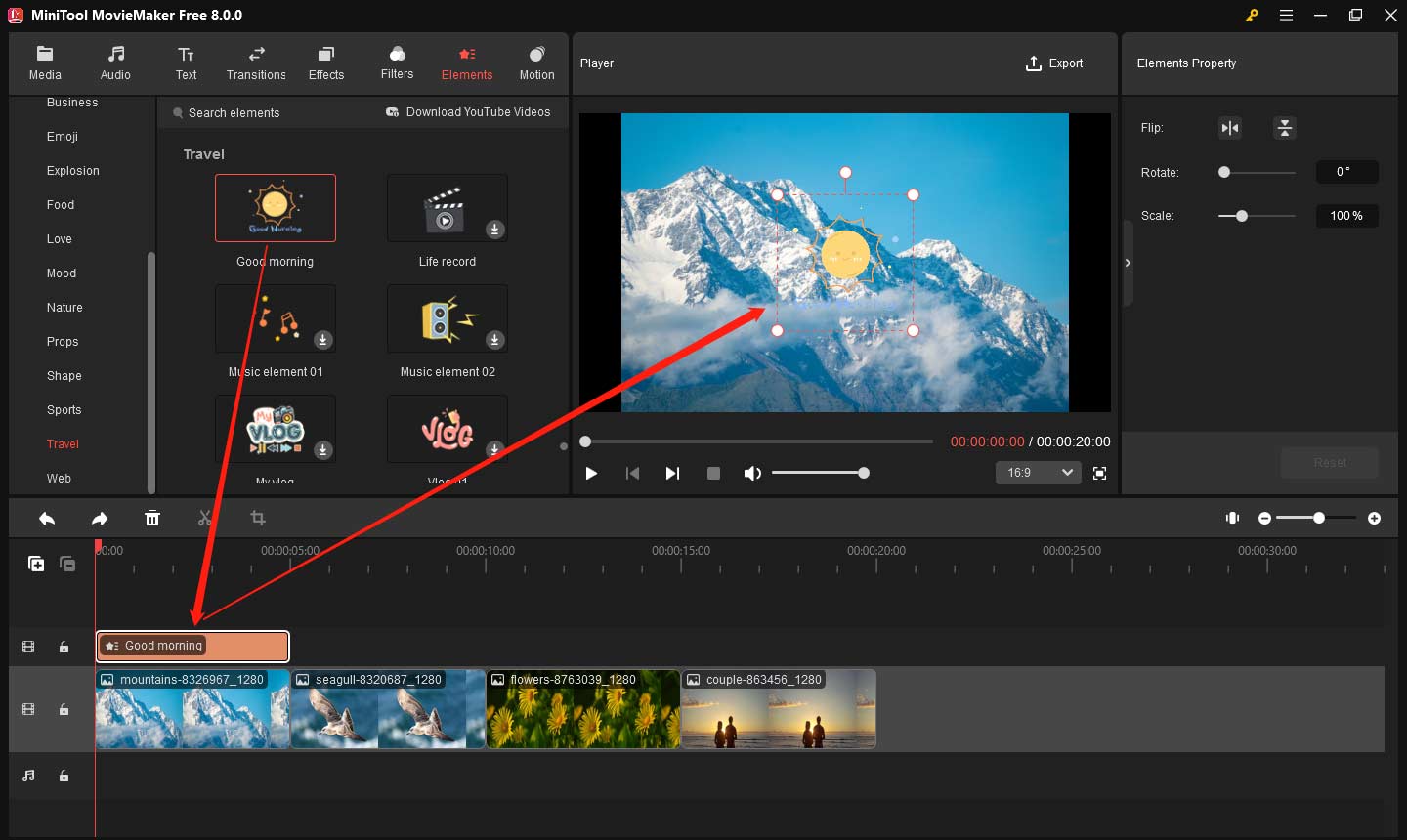This screenshot has height=840, width=1407.
Task: Click the scissors Split tool
Action: 205,518
